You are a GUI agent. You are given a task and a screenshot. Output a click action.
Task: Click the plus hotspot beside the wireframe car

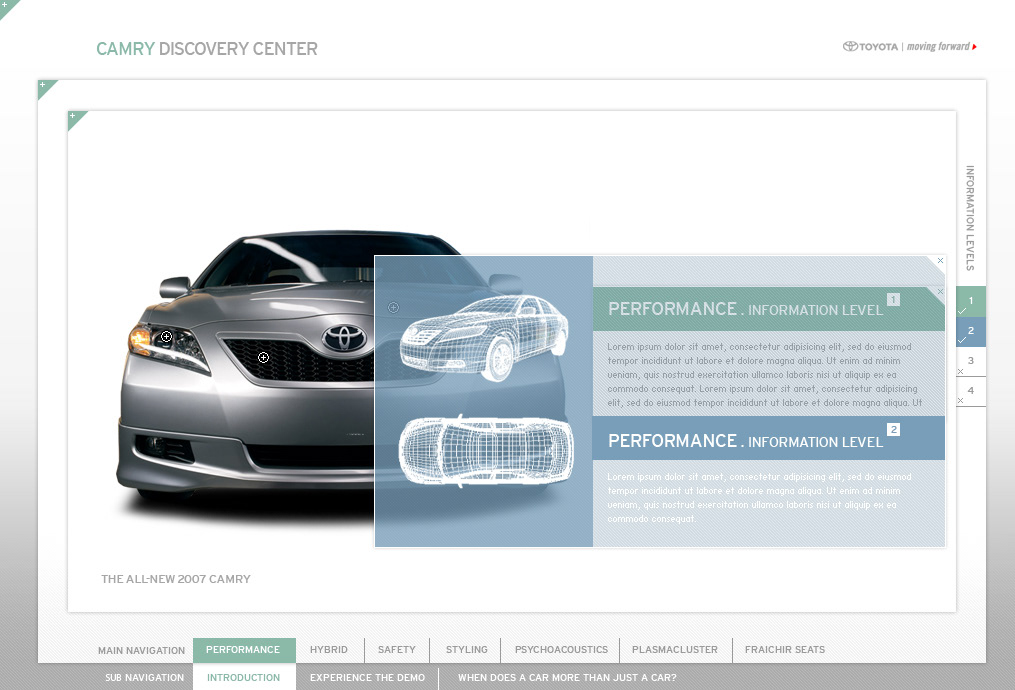(x=393, y=307)
